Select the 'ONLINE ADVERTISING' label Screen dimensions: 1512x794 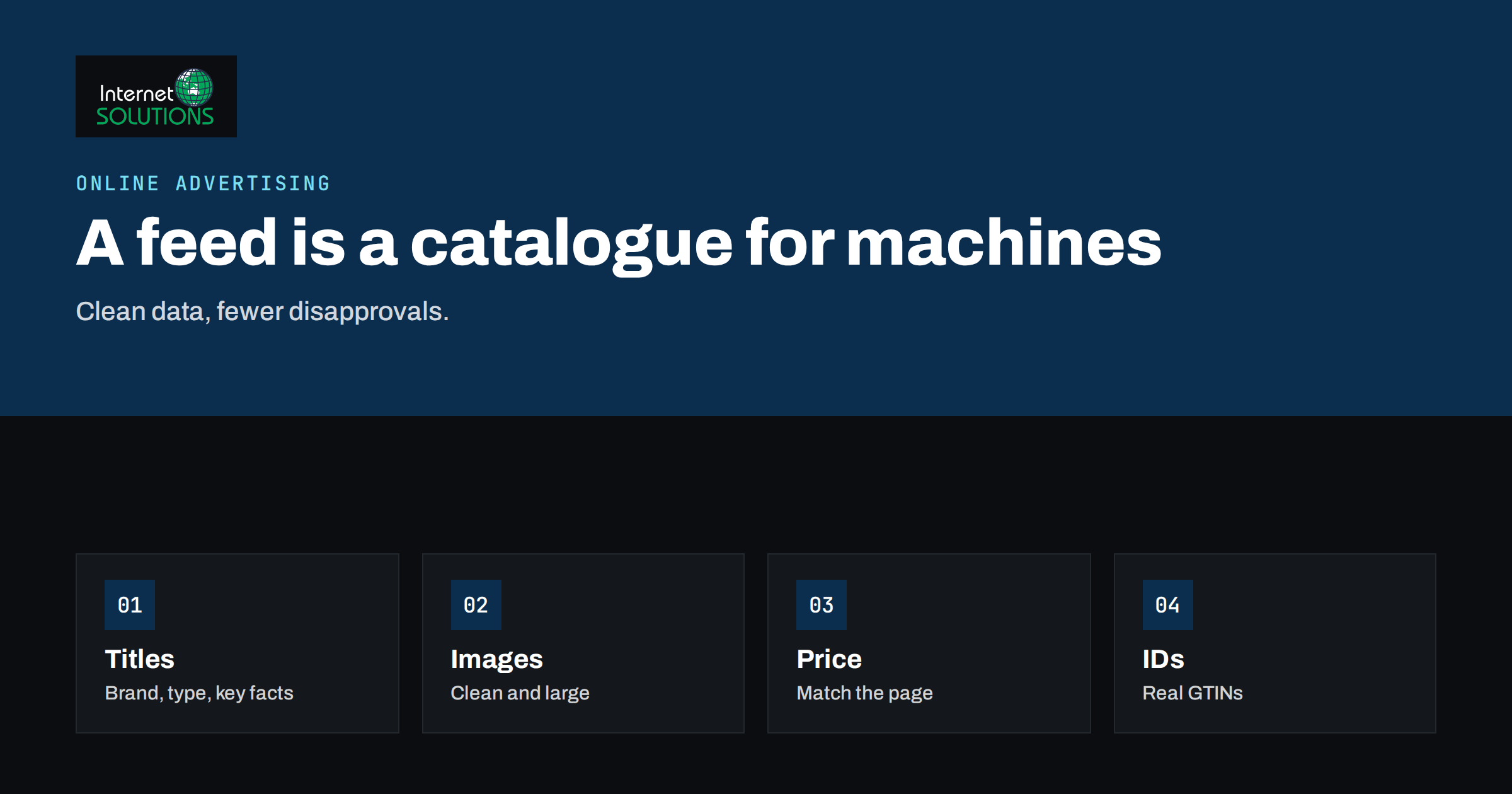[x=203, y=183]
